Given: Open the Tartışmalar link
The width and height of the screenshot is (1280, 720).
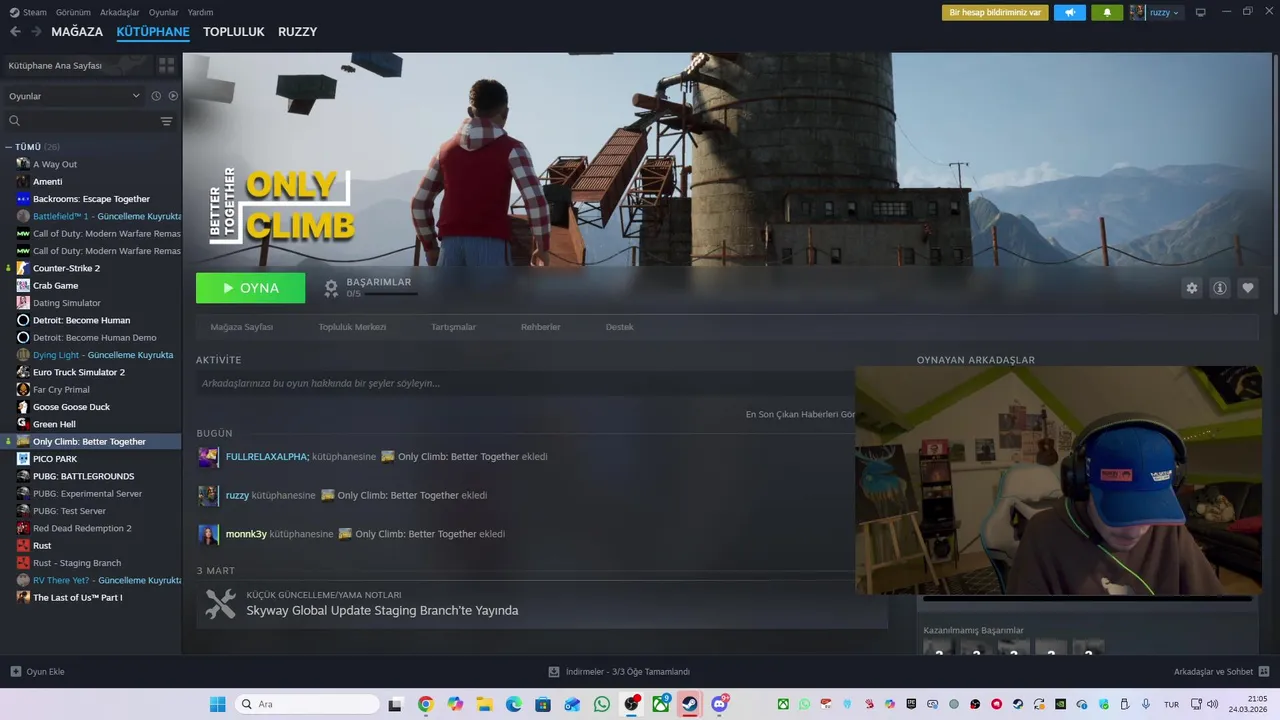Looking at the screenshot, I should point(453,327).
